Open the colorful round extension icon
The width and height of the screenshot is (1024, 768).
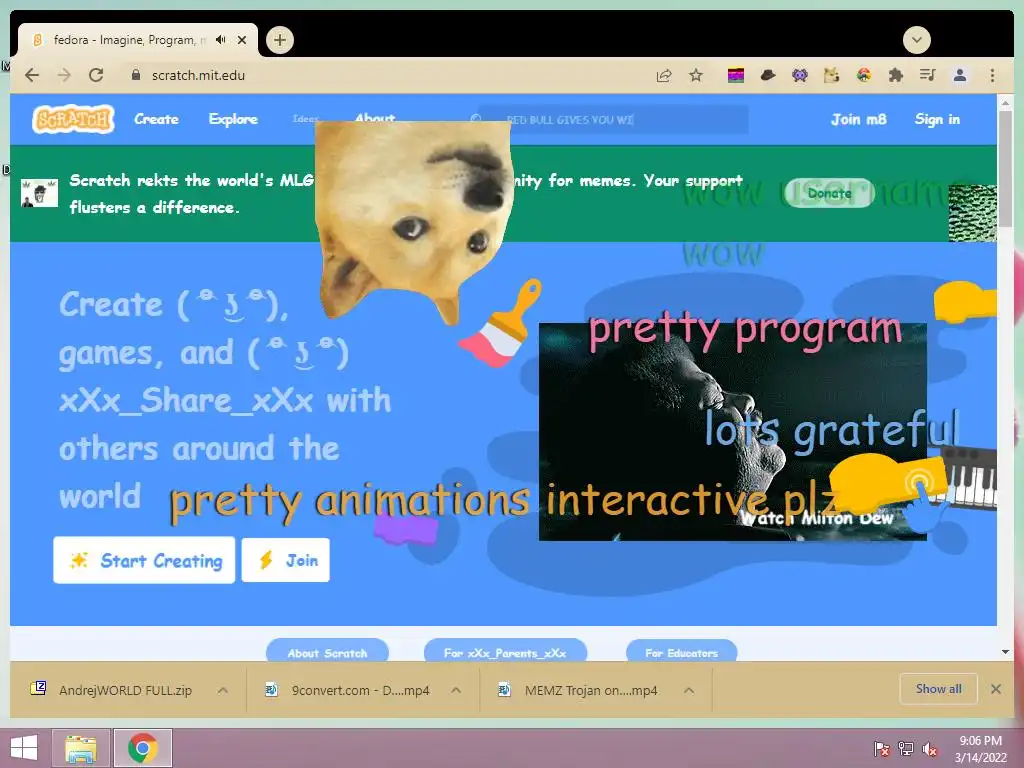863,76
